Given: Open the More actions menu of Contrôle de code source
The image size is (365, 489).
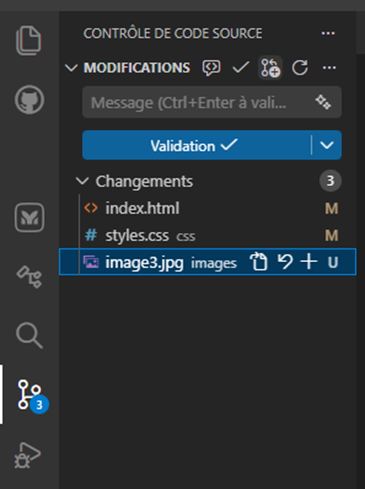Looking at the screenshot, I should [x=328, y=33].
